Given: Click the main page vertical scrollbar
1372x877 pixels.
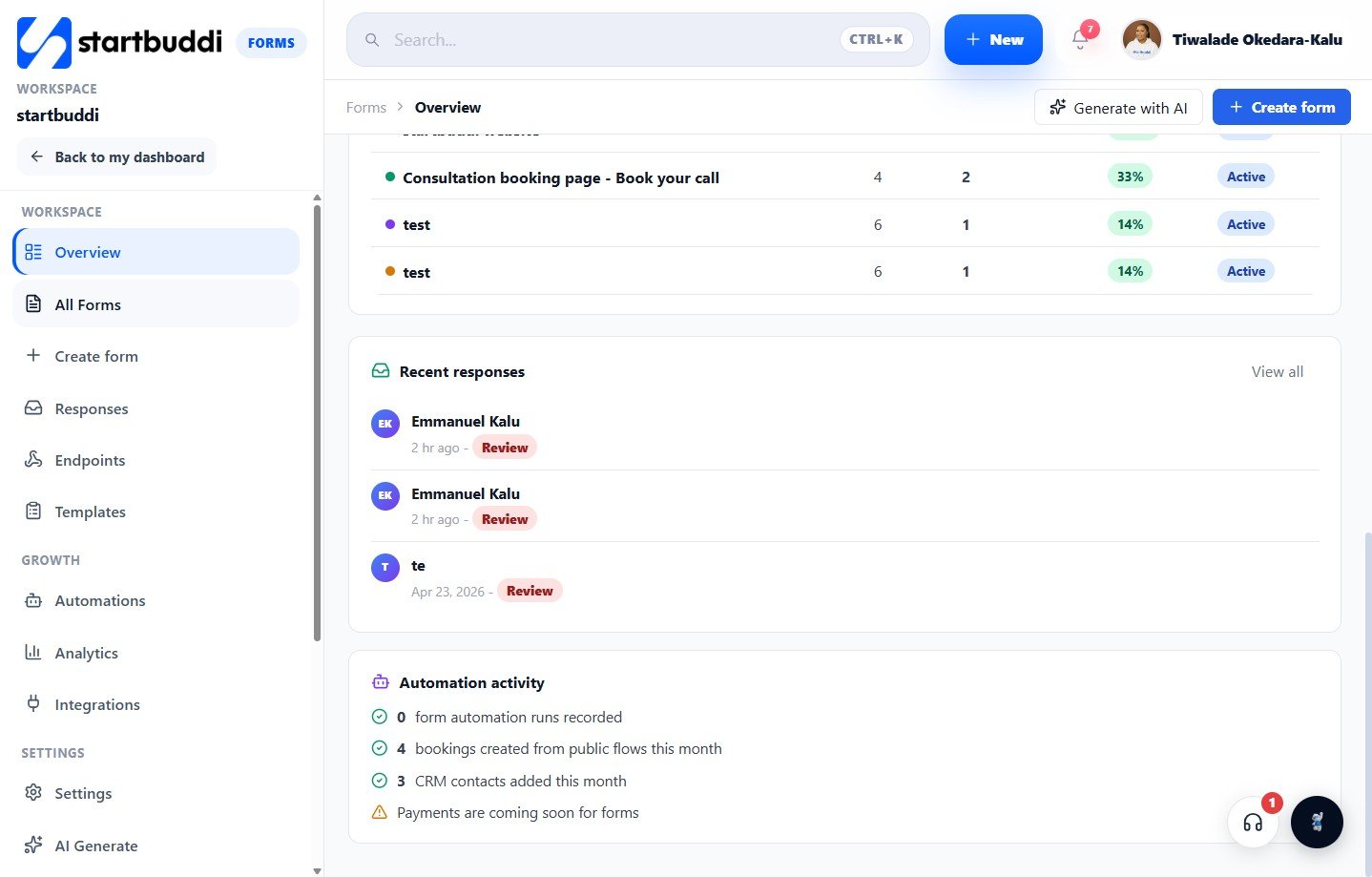Looking at the screenshot, I should (1367, 702).
